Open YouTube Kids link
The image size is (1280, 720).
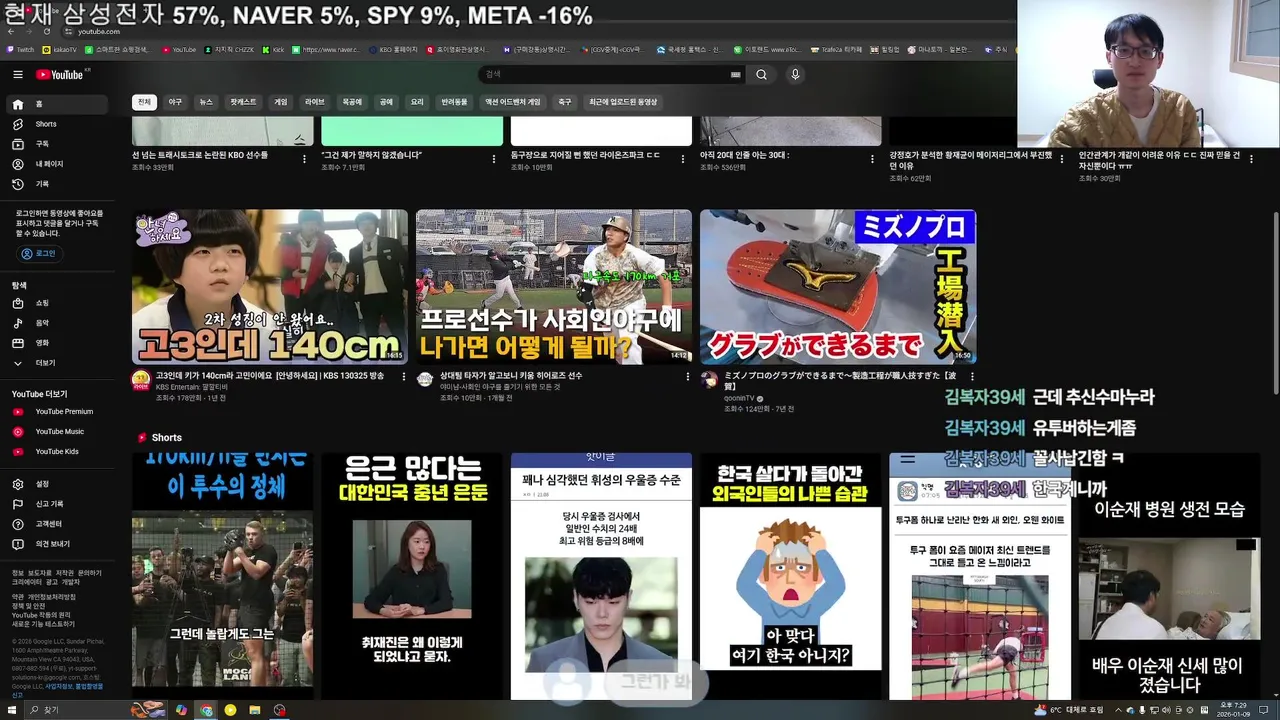click(56, 452)
